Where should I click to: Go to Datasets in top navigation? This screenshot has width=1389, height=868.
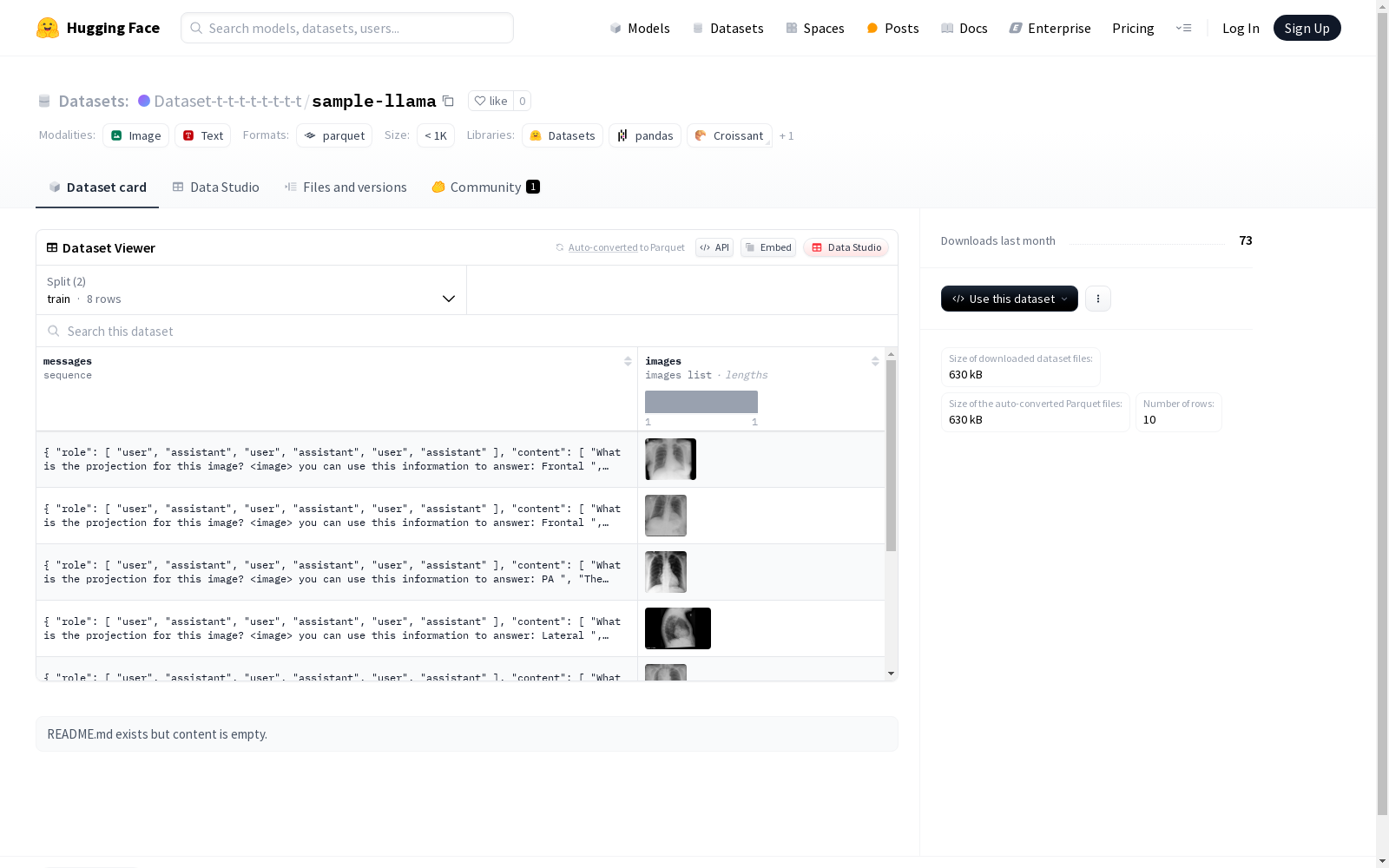click(727, 28)
